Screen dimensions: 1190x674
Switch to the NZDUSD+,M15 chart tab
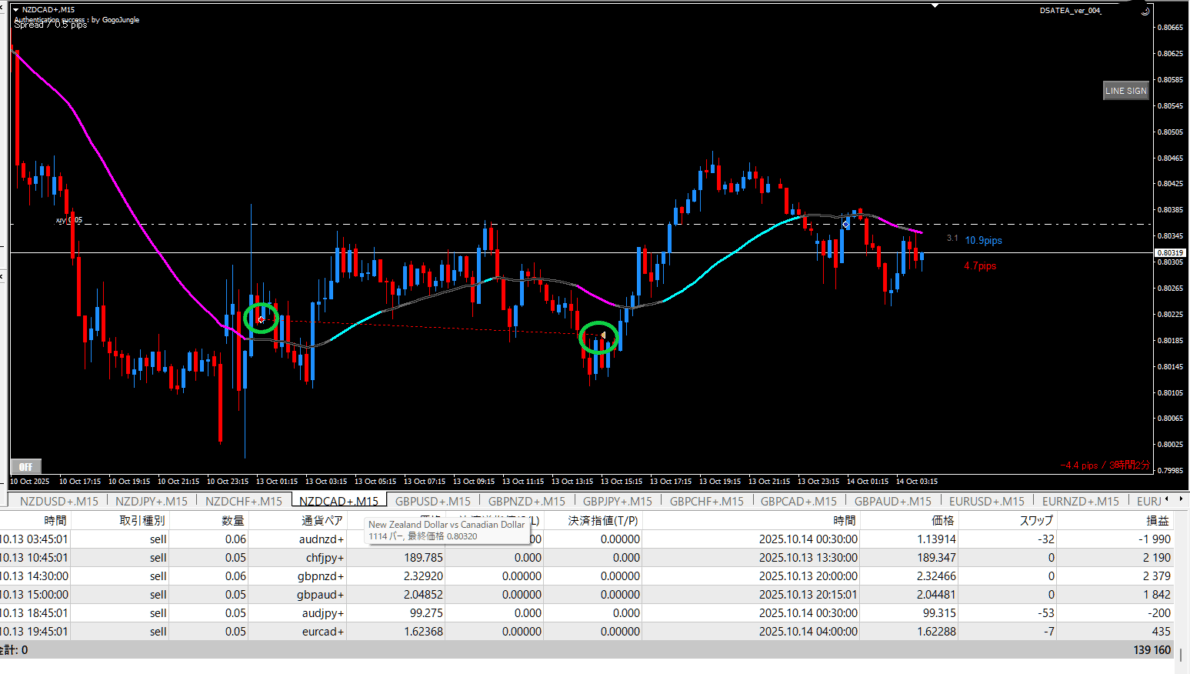coord(58,501)
